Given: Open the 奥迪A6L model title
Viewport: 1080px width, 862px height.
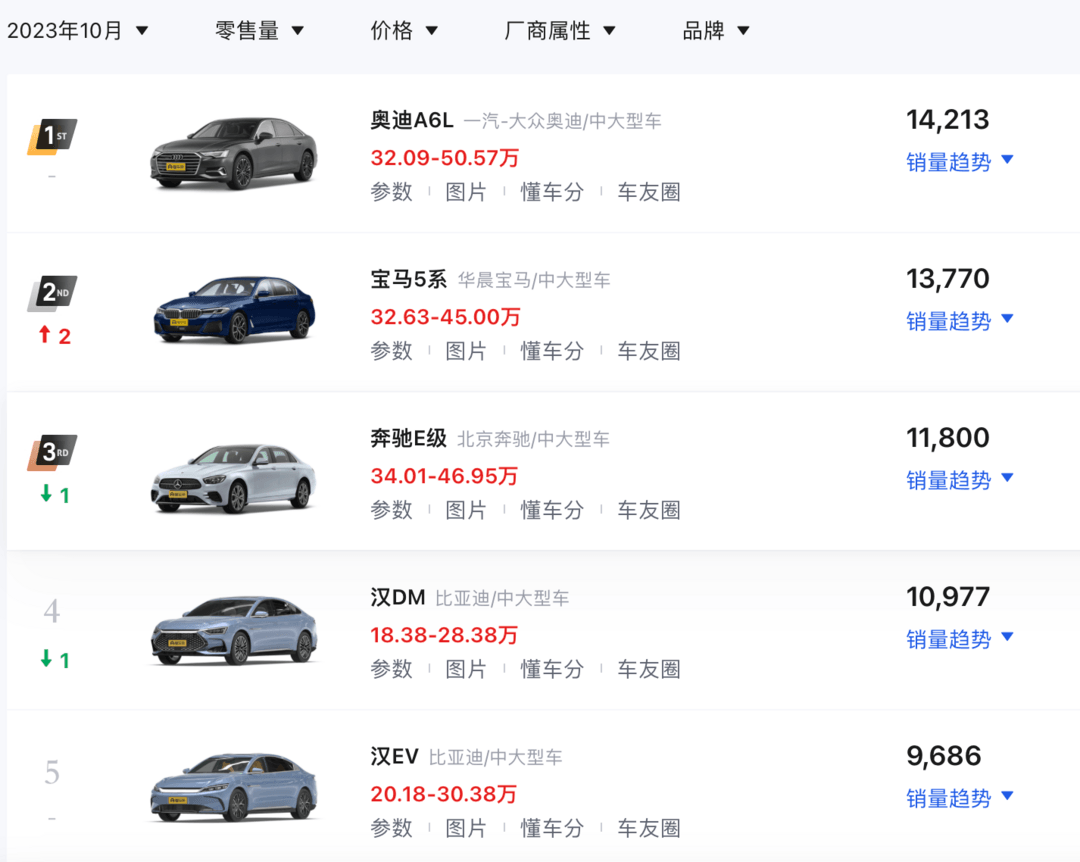Looking at the screenshot, I should [412, 120].
